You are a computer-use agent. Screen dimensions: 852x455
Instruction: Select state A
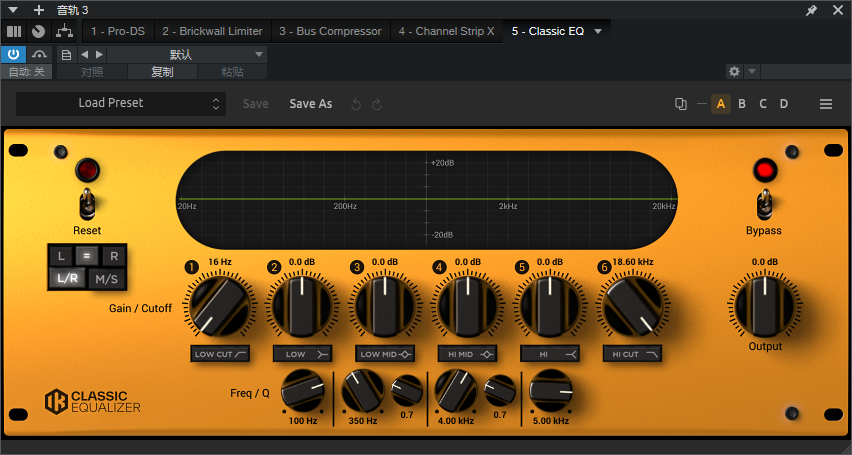click(721, 104)
